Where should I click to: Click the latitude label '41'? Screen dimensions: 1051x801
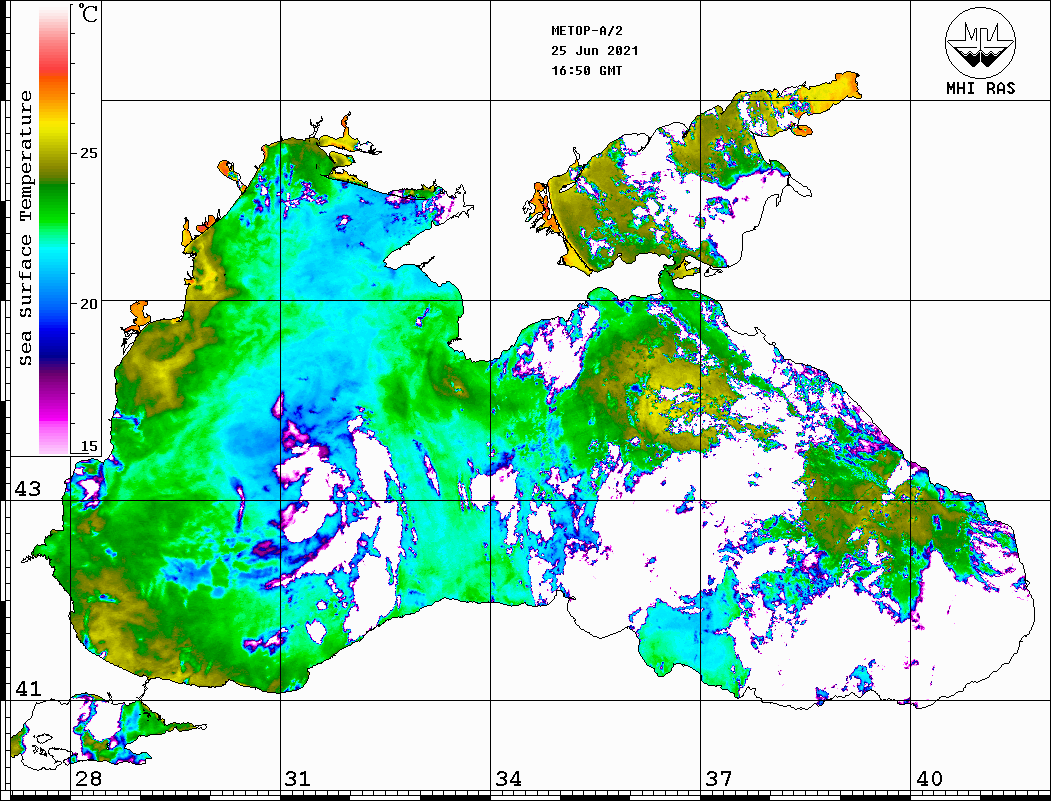(28, 688)
